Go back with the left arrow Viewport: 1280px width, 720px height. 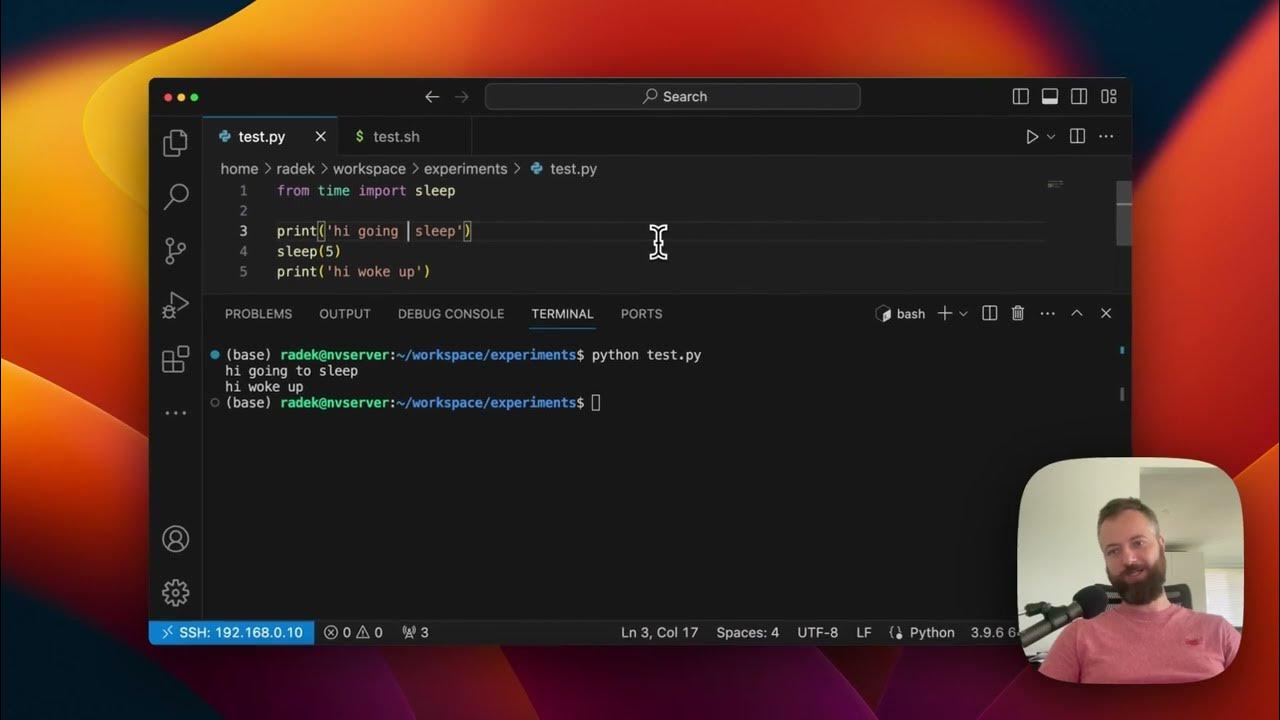[432, 97]
